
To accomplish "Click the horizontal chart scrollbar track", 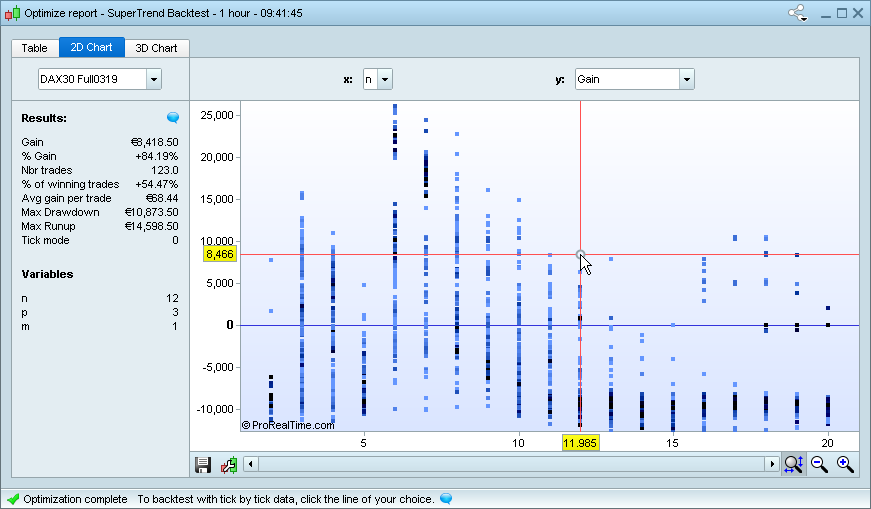I will 511,463.
